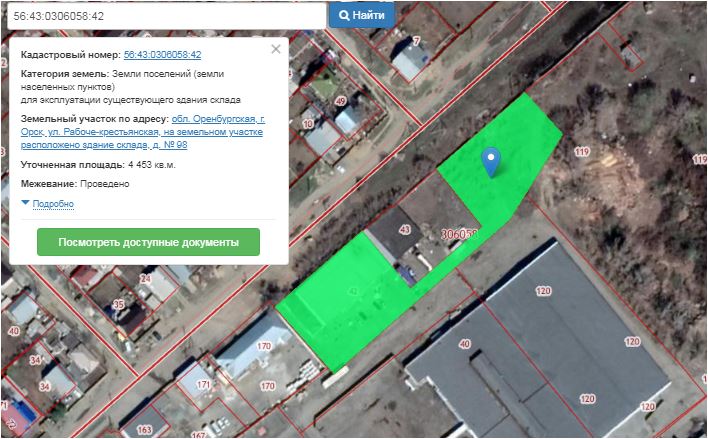Click cadastral quarter label 306058
708x439 pixels.
460,233
